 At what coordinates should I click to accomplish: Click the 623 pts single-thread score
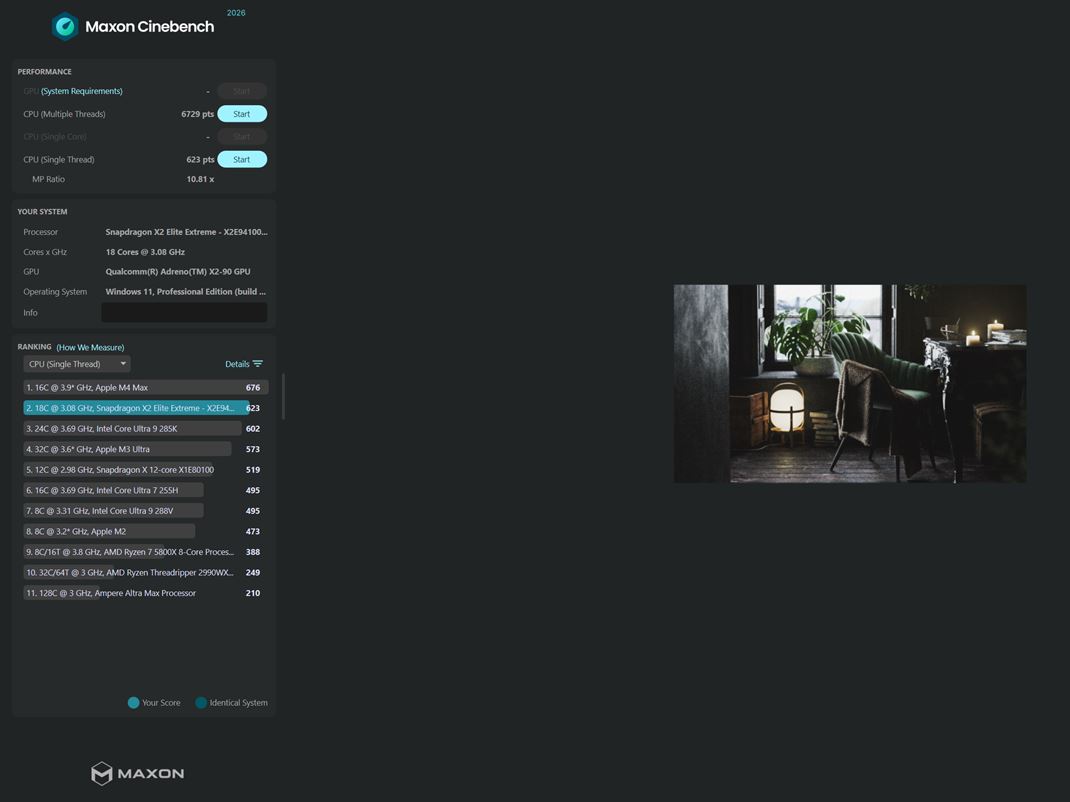200,160
